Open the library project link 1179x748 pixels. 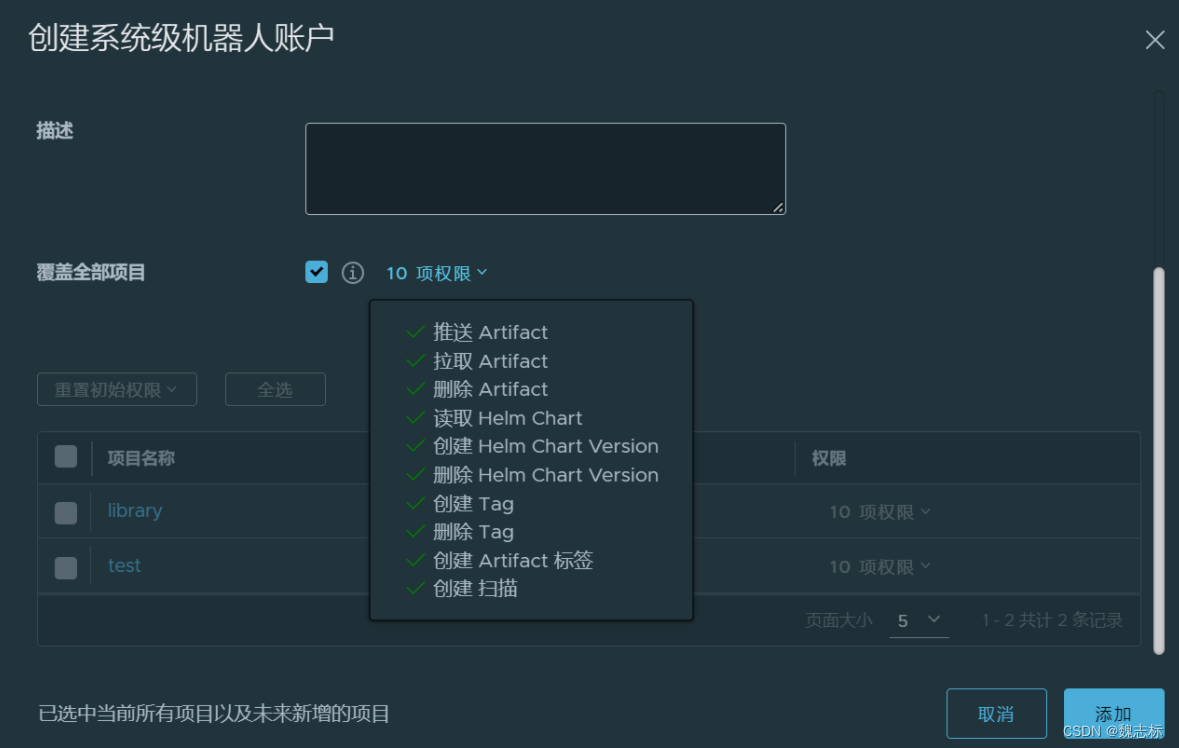tap(134, 511)
